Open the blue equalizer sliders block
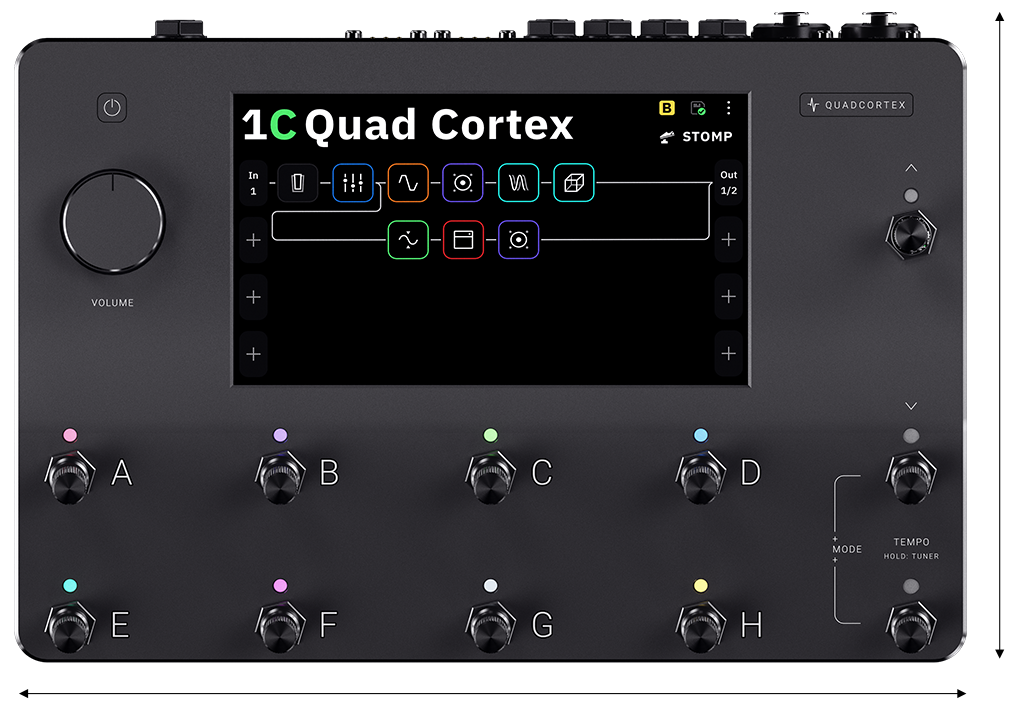1025x722 pixels. tap(352, 183)
